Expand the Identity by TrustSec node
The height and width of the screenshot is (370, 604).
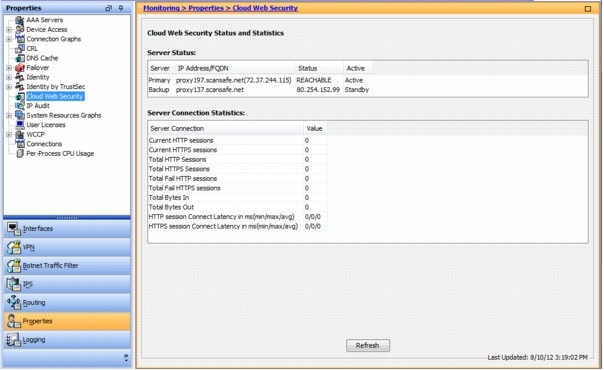(9, 87)
